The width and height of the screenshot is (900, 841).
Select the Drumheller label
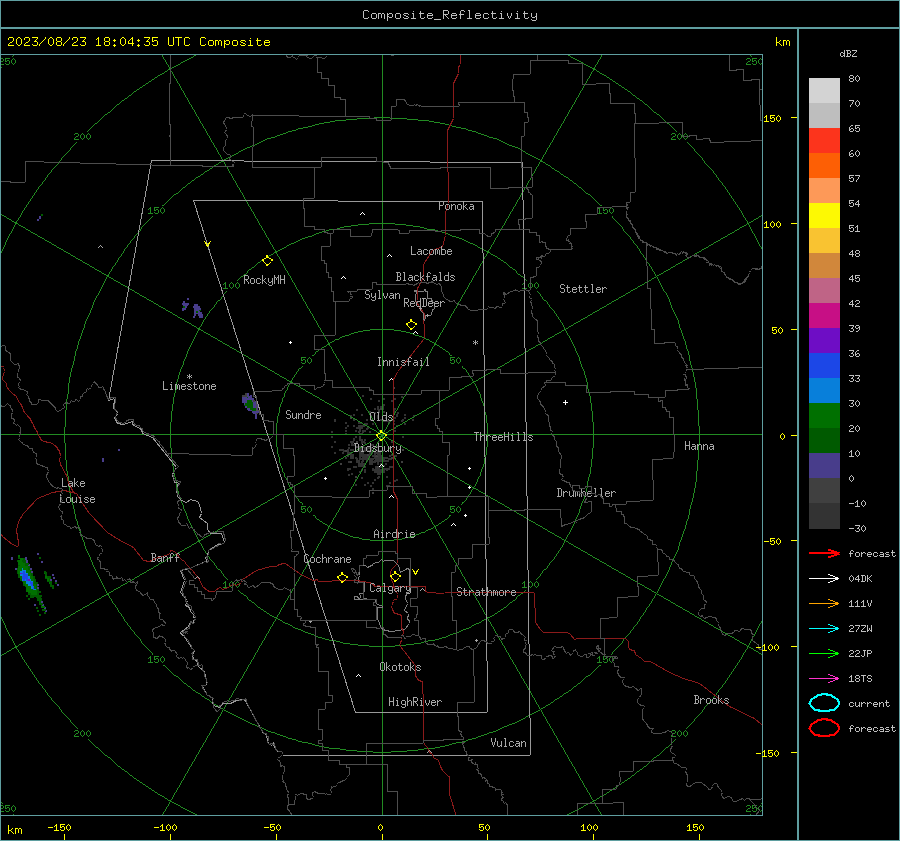[x=586, y=493]
